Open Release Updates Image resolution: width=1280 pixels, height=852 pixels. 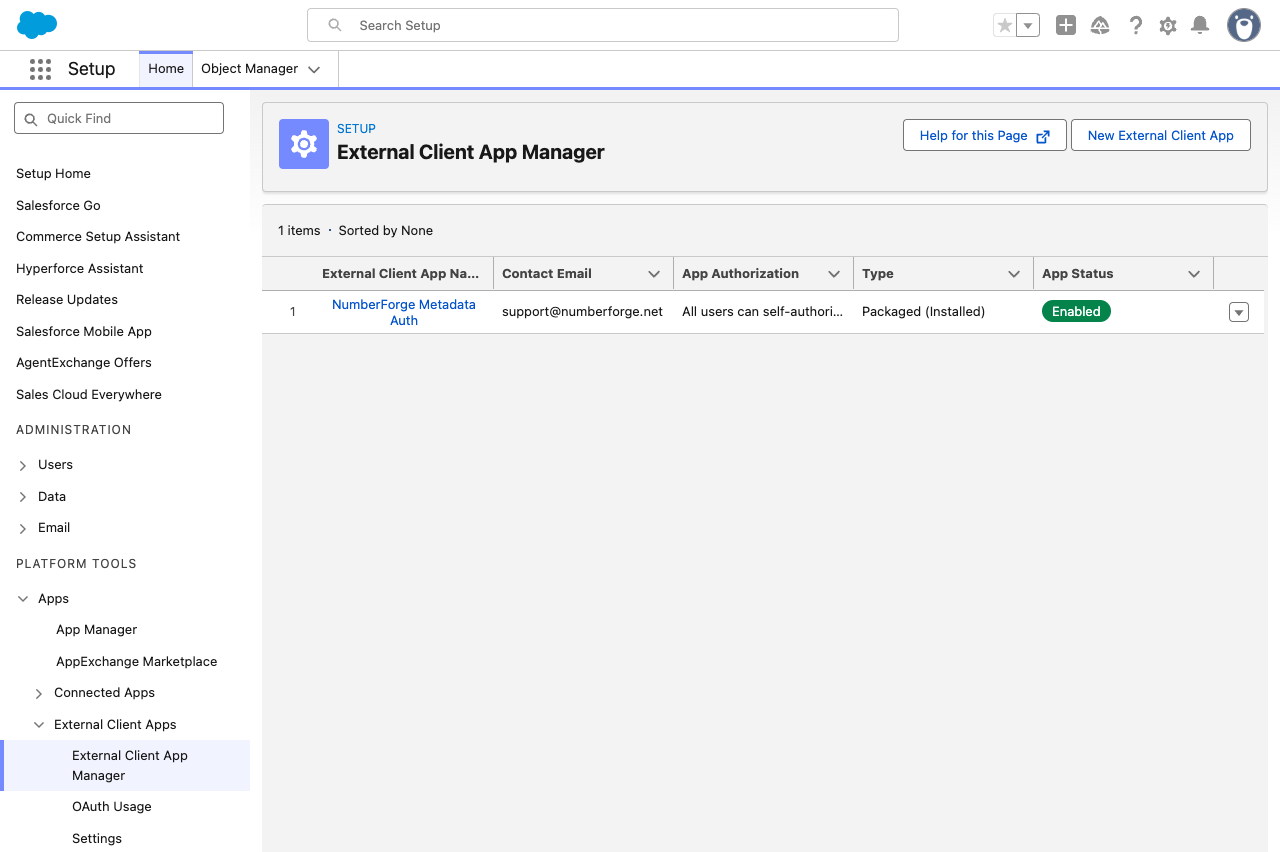coord(67,299)
